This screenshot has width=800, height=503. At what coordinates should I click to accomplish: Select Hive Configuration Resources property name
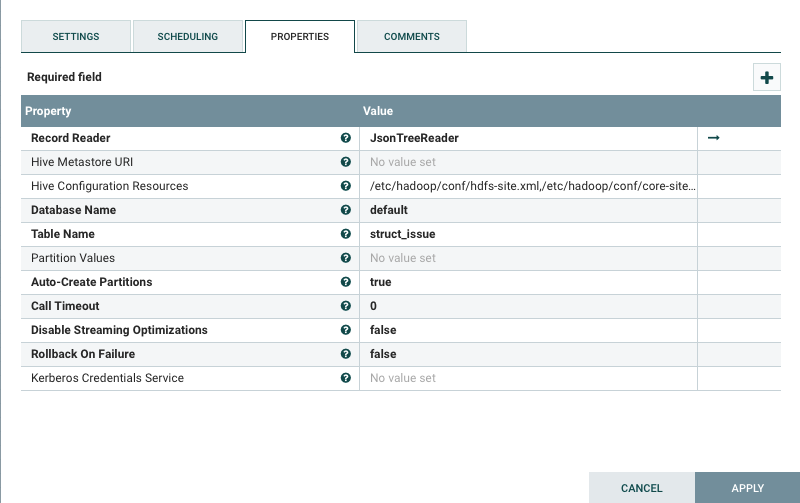(x=109, y=186)
